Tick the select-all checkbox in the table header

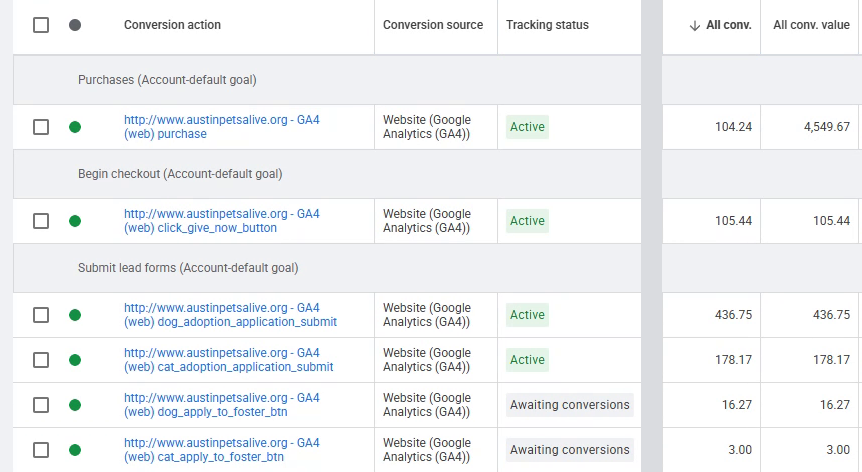pos(41,25)
